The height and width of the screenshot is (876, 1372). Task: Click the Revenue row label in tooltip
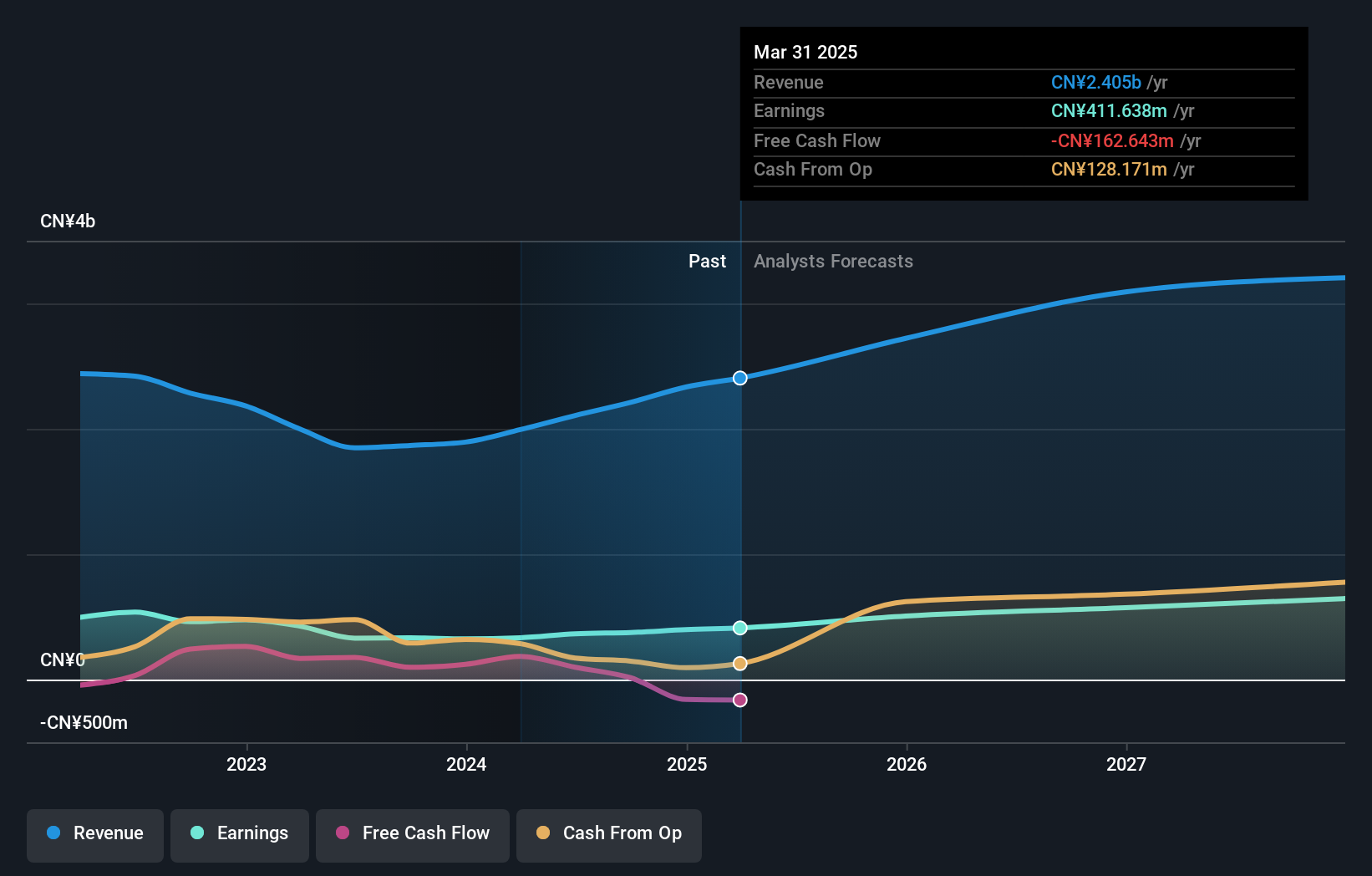[789, 82]
